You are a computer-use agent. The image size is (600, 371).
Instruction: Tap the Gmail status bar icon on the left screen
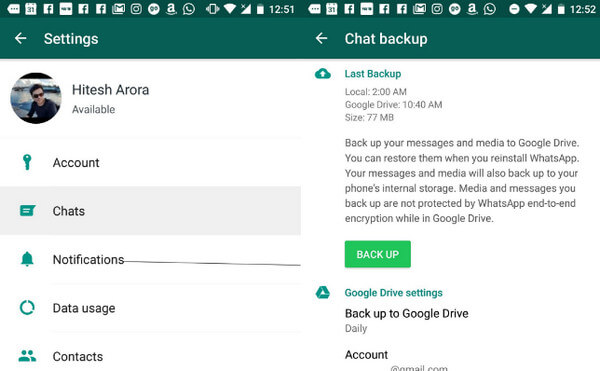(x=118, y=9)
